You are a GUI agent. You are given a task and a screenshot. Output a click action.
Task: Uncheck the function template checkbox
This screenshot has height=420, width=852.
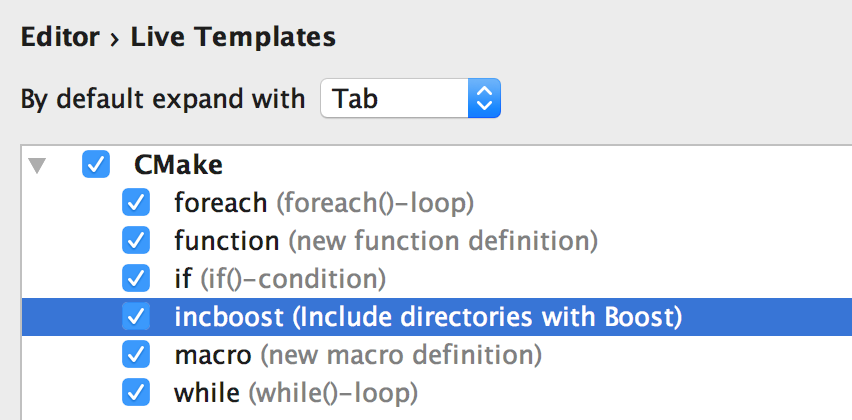coord(135,241)
